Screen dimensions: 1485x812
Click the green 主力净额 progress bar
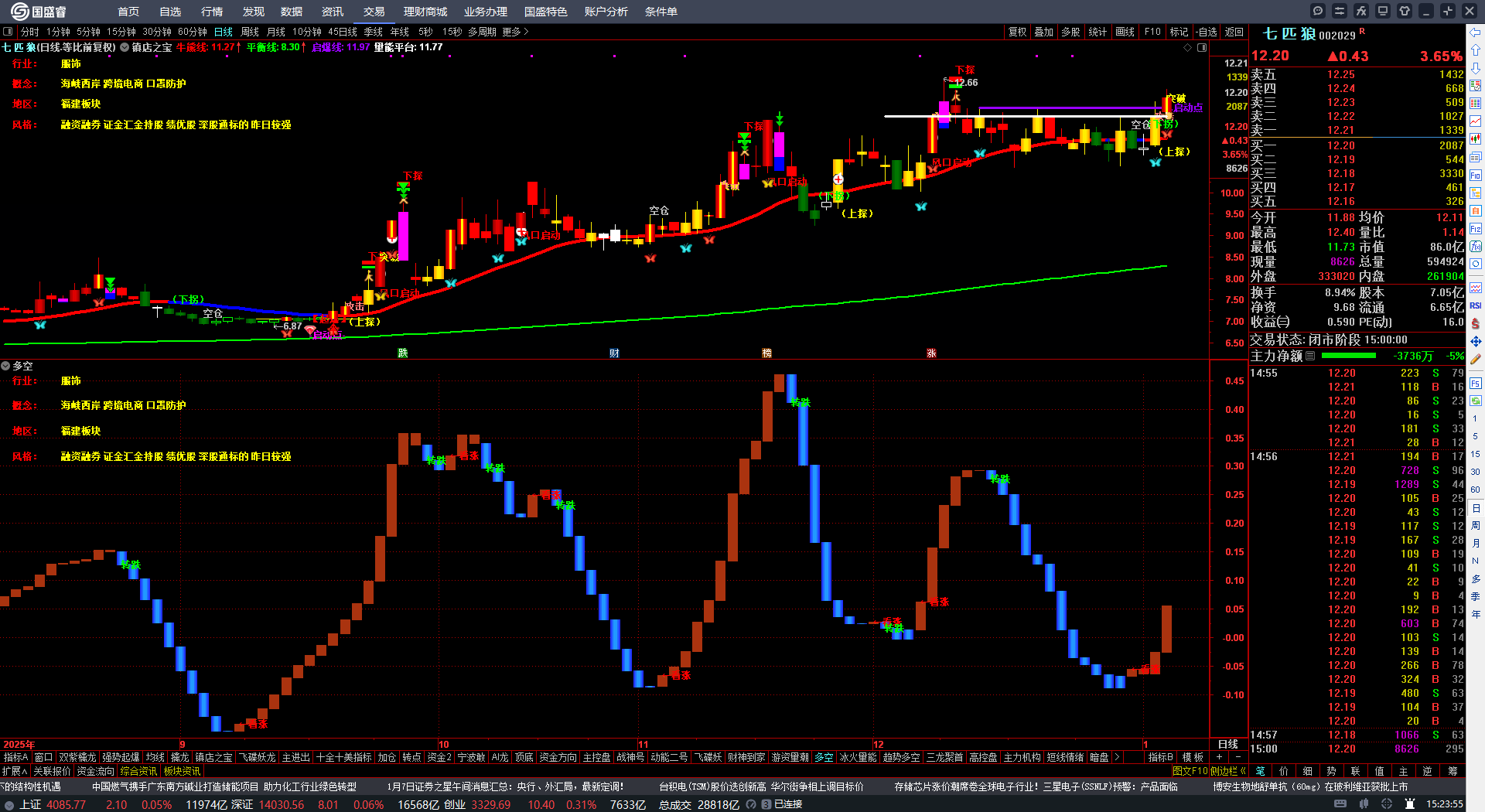pos(1349,356)
